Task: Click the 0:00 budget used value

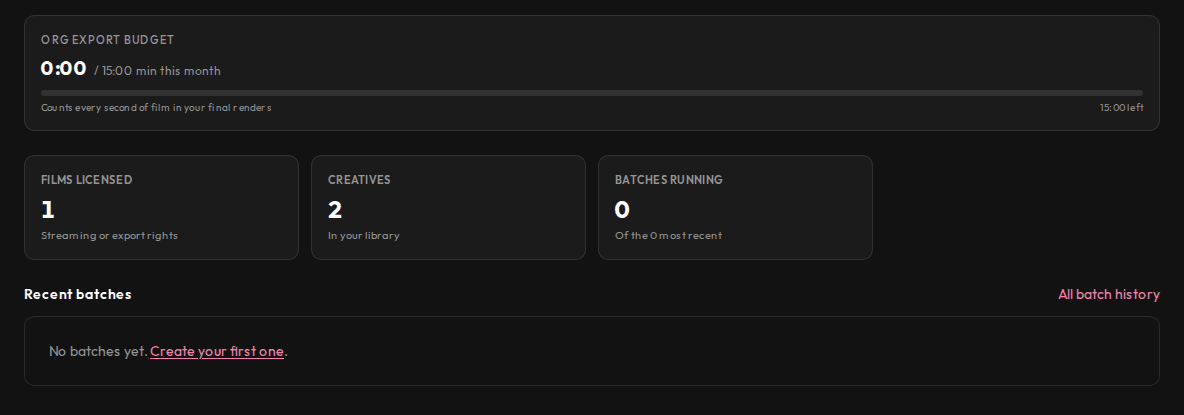Action: click(63, 69)
